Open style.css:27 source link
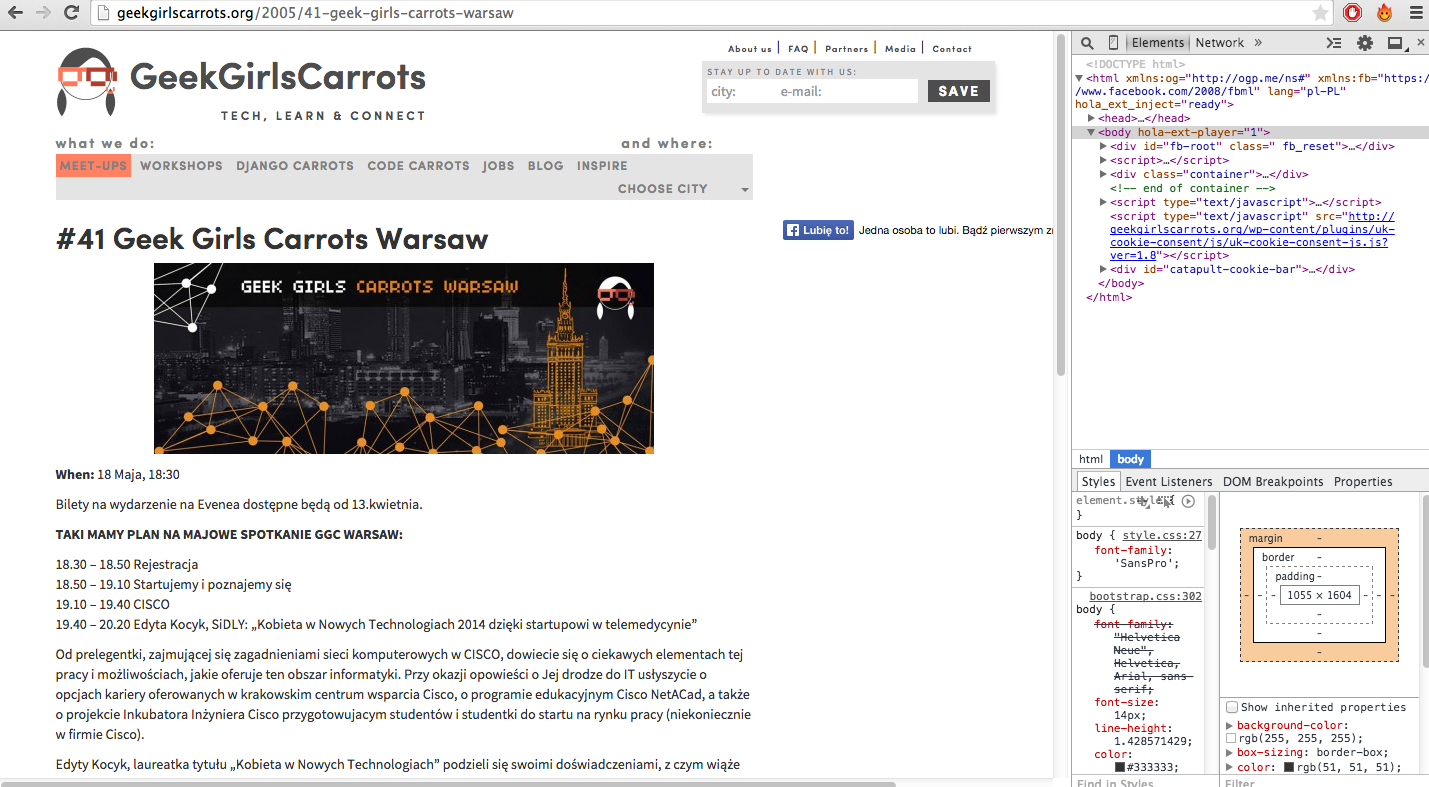Viewport: 1429px width, 787px height. coord(1162,535)
